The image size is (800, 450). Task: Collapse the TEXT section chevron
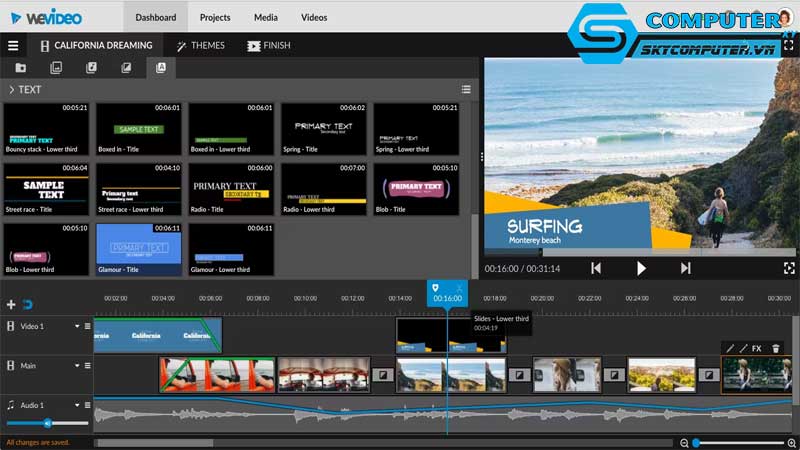point(11,89)
